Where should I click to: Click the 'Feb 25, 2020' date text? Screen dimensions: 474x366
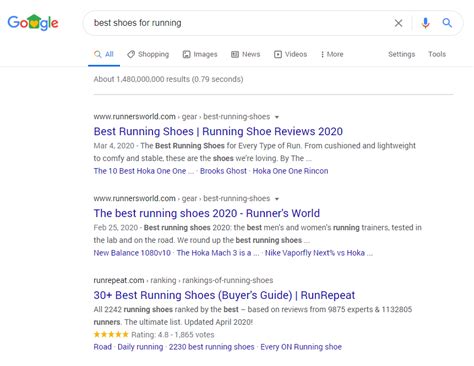(x=116, y=228)
